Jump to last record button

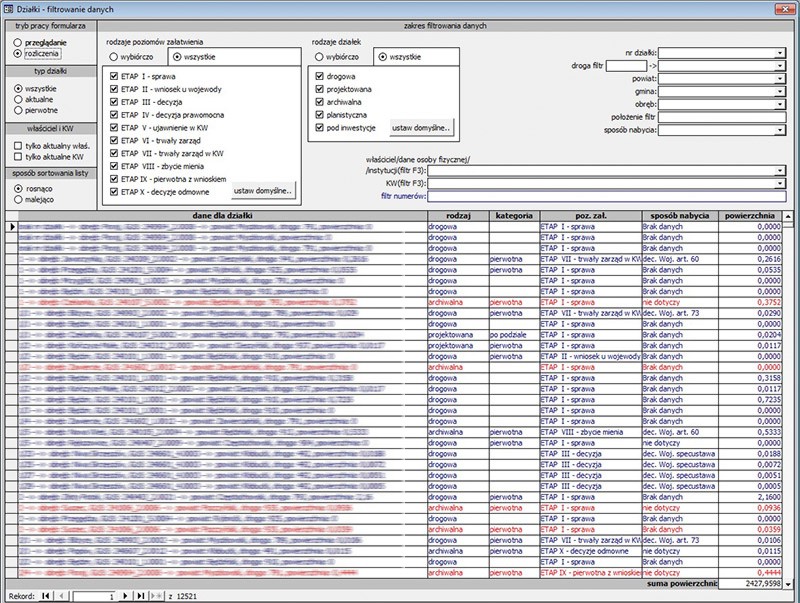141,595
